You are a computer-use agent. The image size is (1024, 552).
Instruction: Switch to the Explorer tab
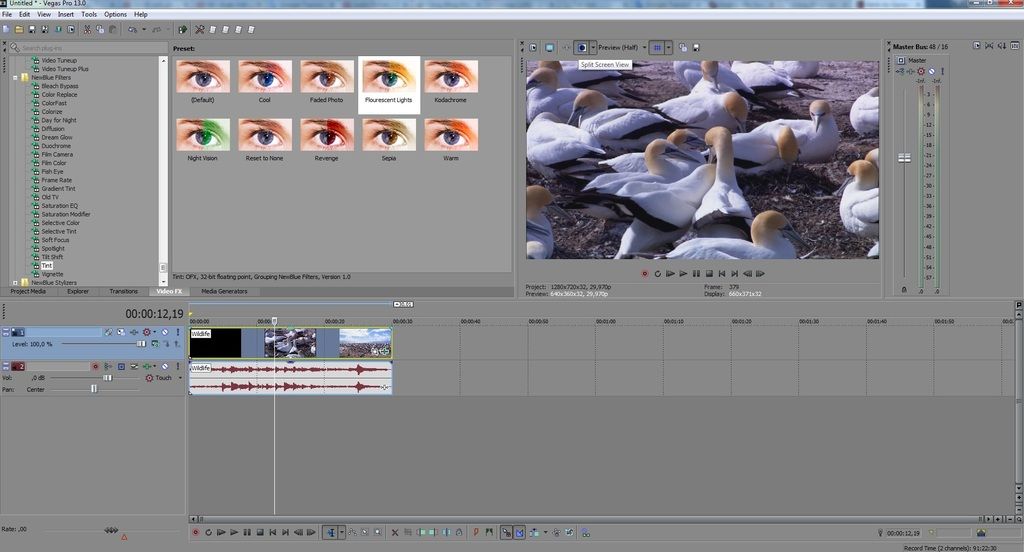point(78,291)
